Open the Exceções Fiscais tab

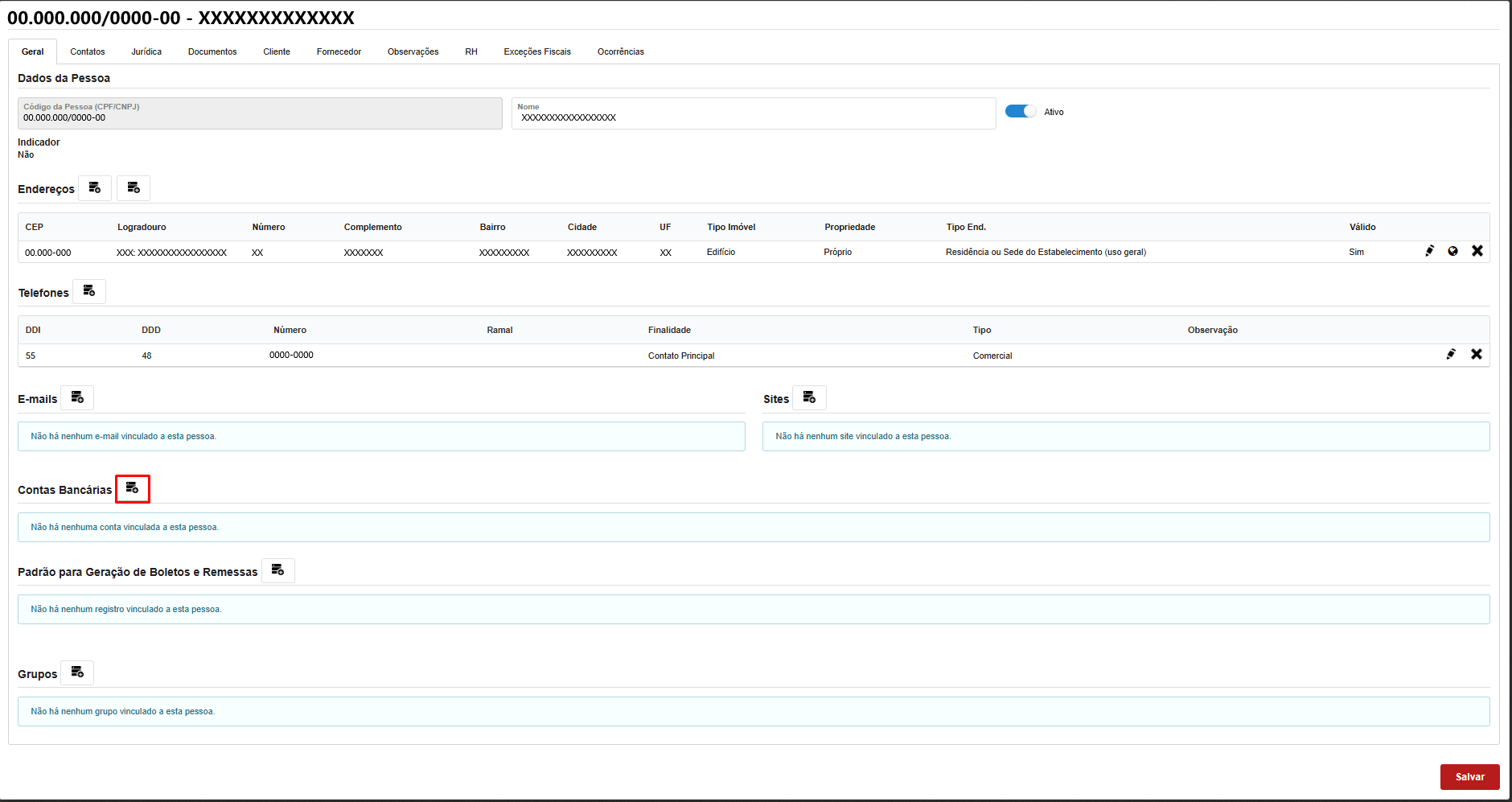pos(536,51)
